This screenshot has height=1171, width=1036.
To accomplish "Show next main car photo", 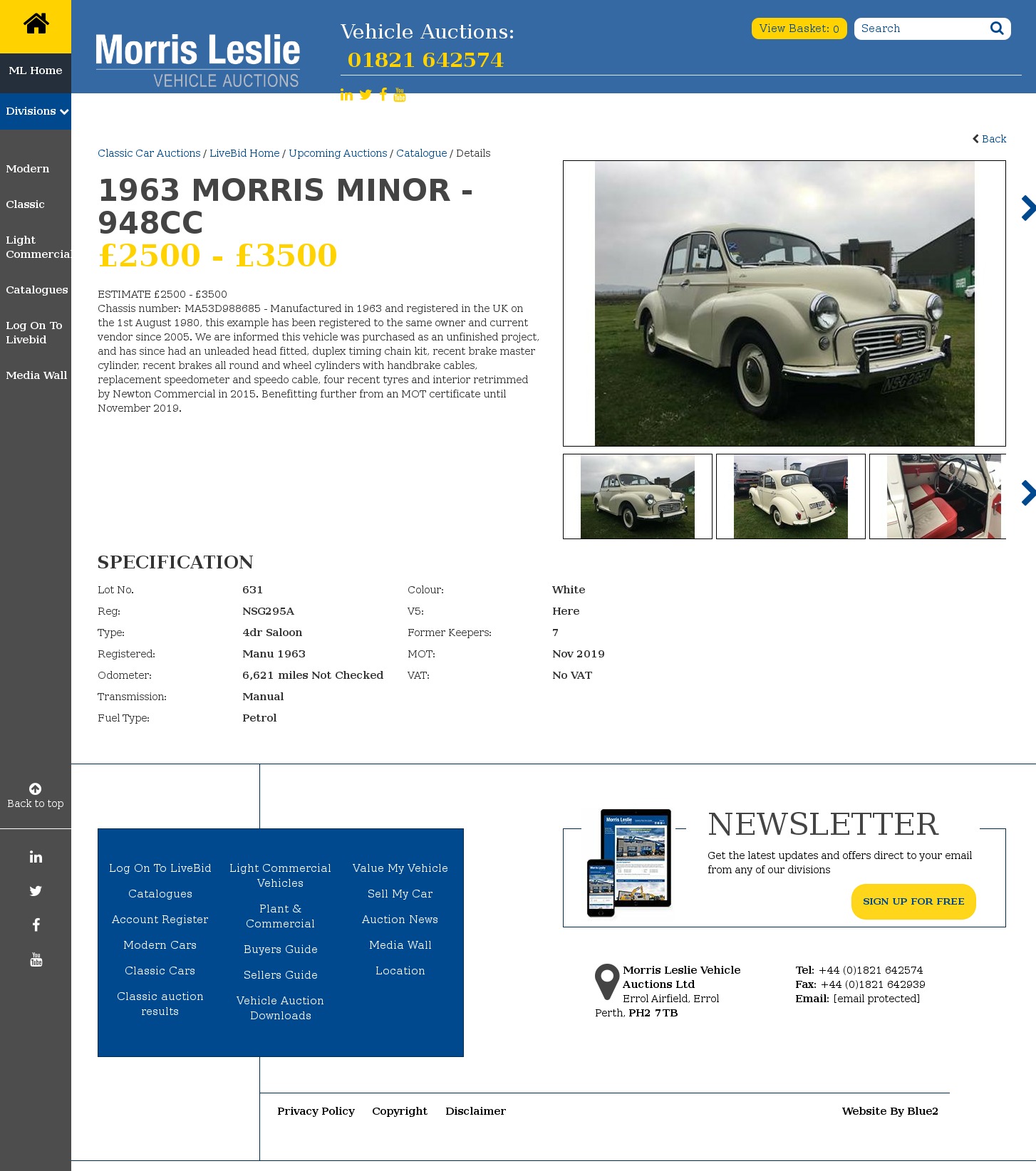I will coord(1027,208).
